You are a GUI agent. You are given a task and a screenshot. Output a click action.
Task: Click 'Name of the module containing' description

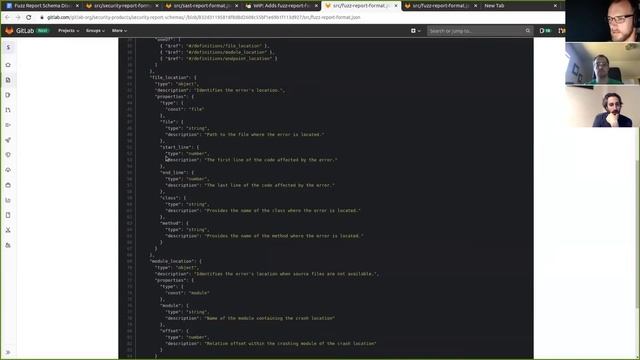[270, 318]
